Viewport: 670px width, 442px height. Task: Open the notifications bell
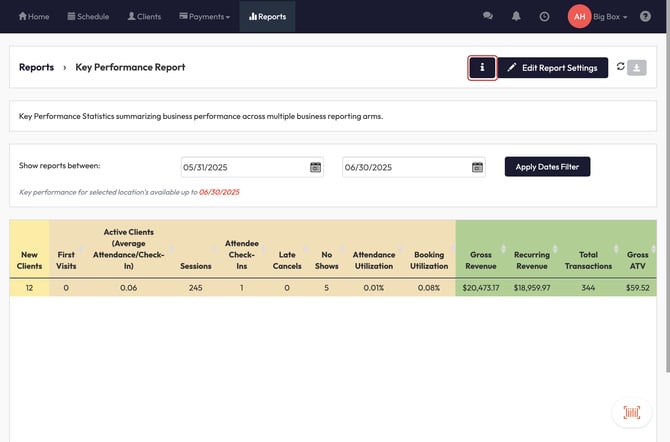pyautogui.click(x=516, y=17)
